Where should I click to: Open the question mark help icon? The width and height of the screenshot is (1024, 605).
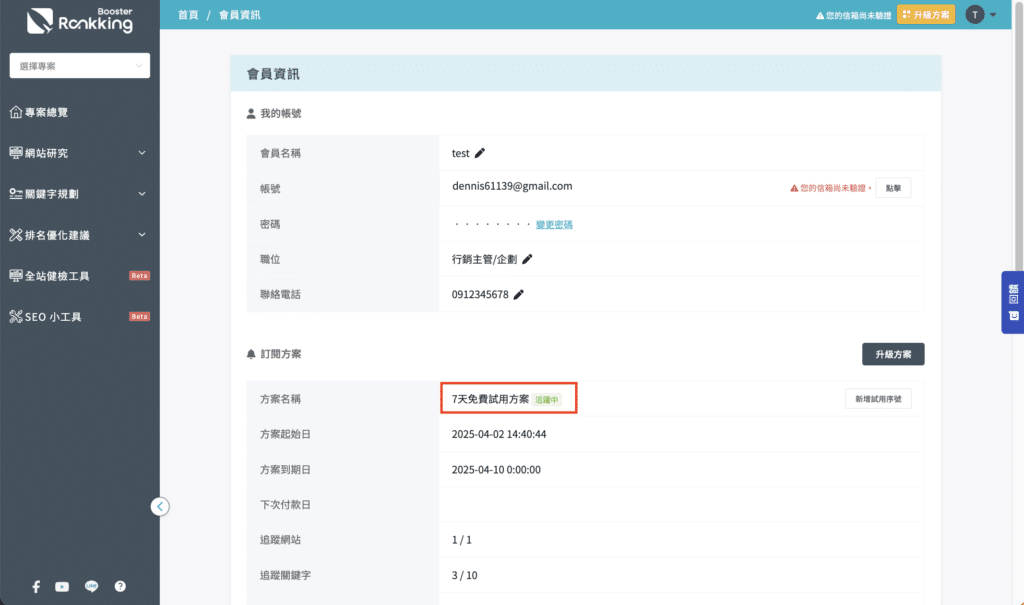120,587
